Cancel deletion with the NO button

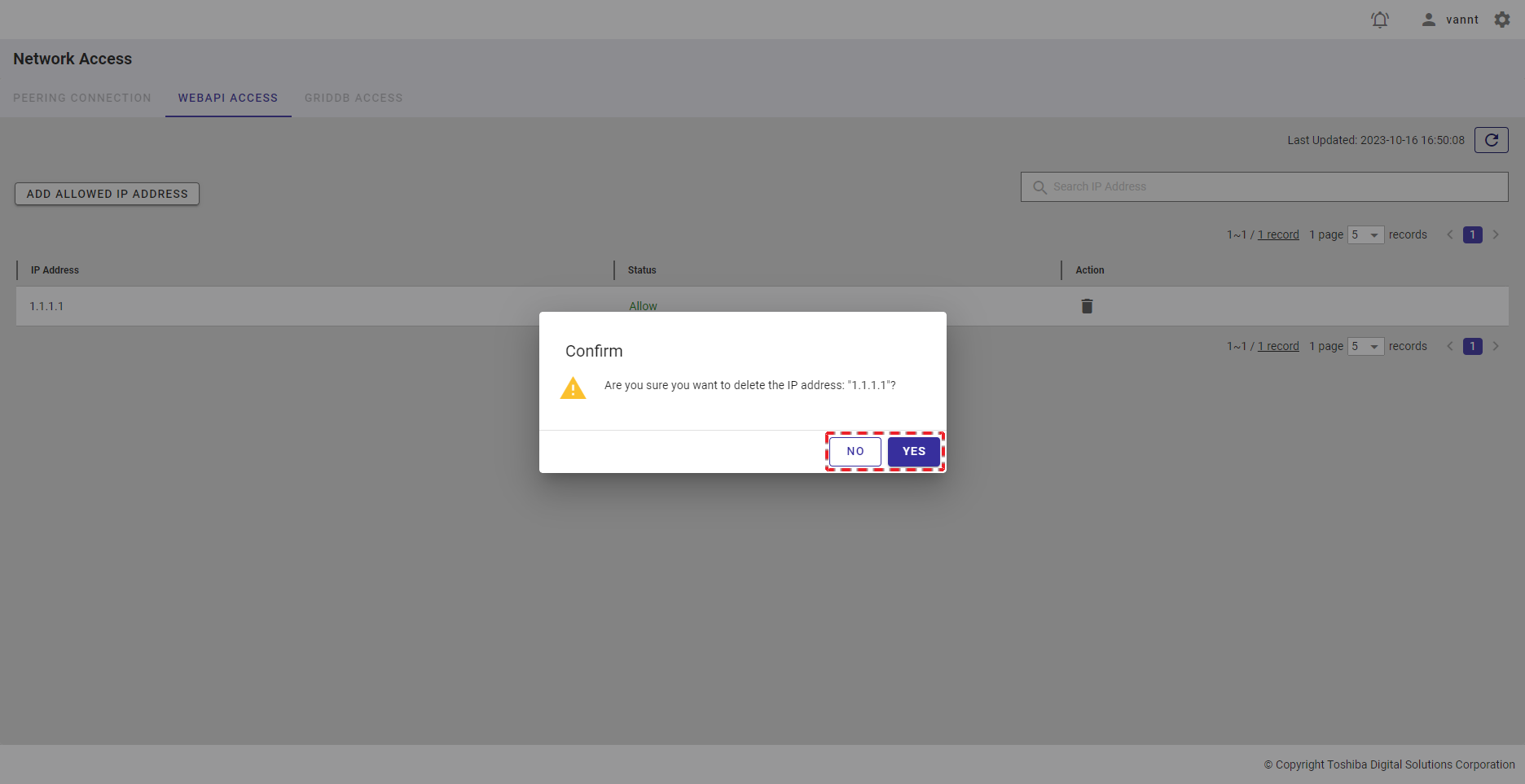click(855, 452)
